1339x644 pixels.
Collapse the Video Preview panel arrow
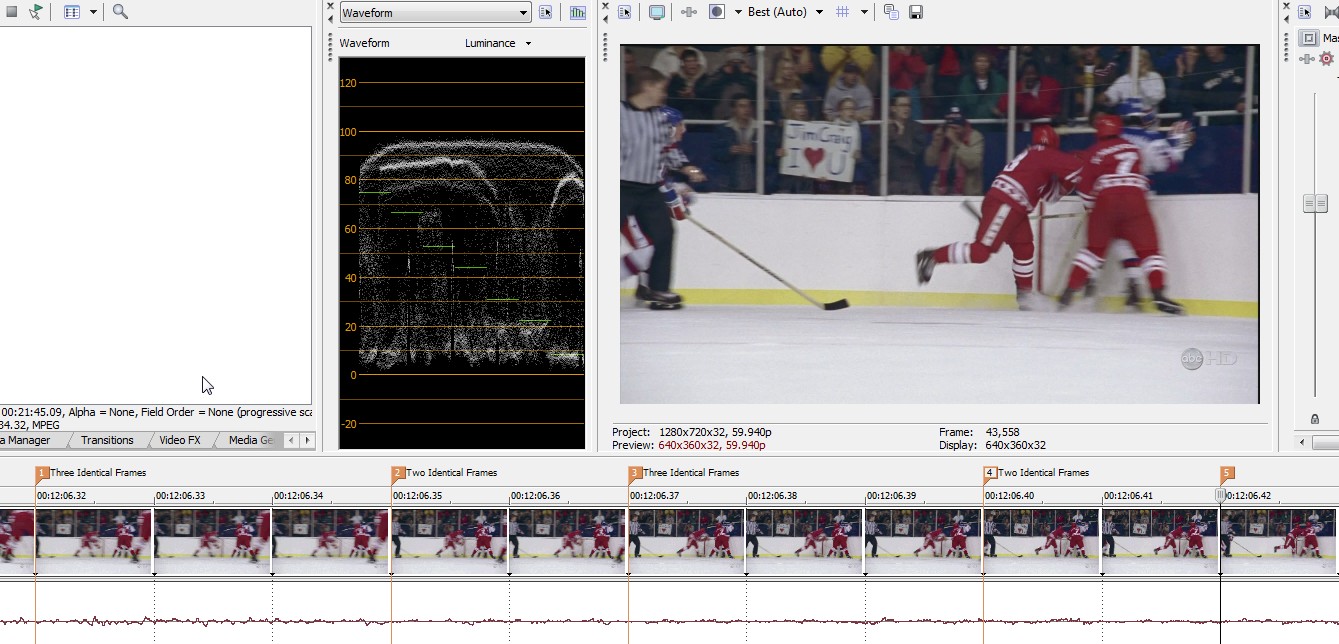point(606,18)
